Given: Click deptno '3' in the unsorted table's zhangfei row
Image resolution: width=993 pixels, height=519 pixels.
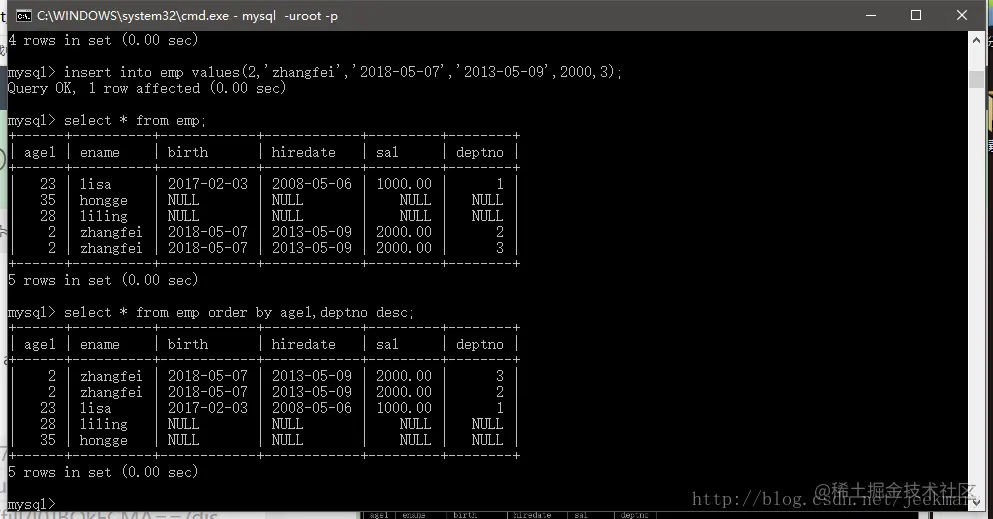Looking at the screenshot, I should (x=500, y=248).
